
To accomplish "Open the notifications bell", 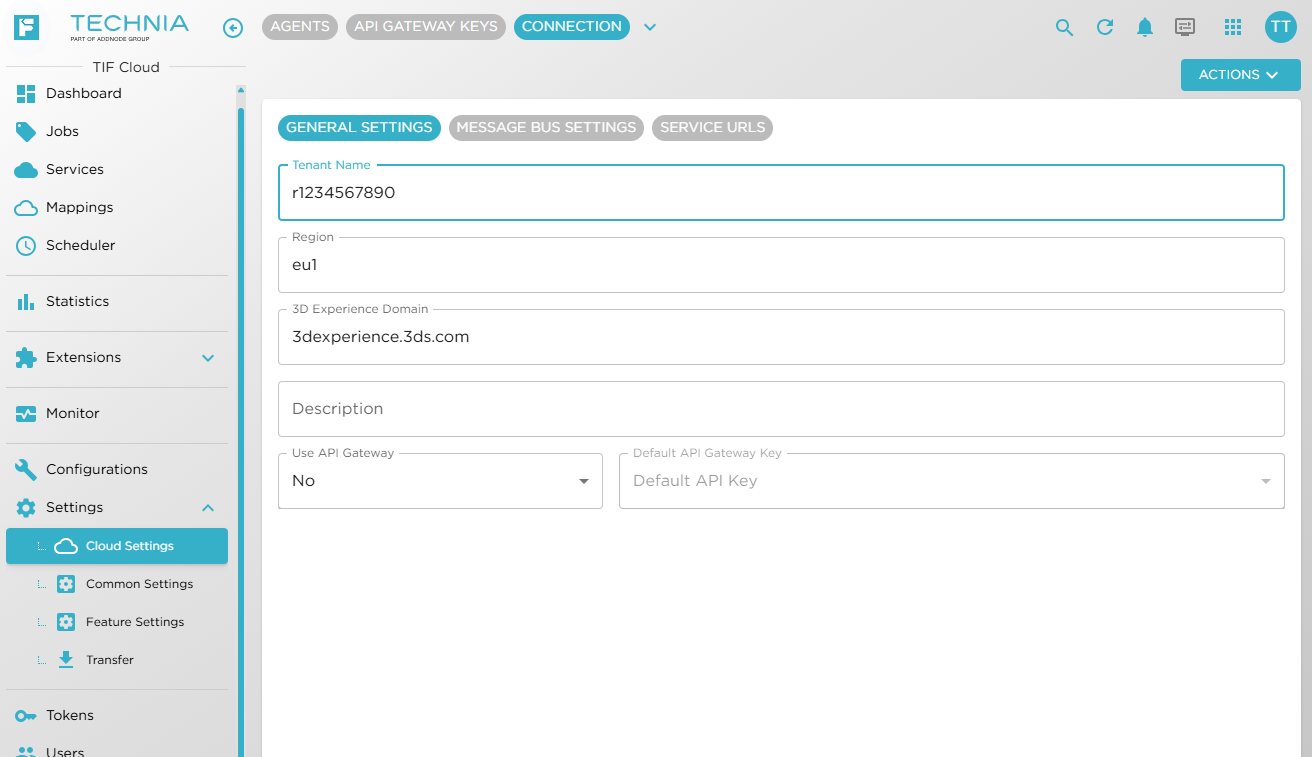I will coord(1145,28).
